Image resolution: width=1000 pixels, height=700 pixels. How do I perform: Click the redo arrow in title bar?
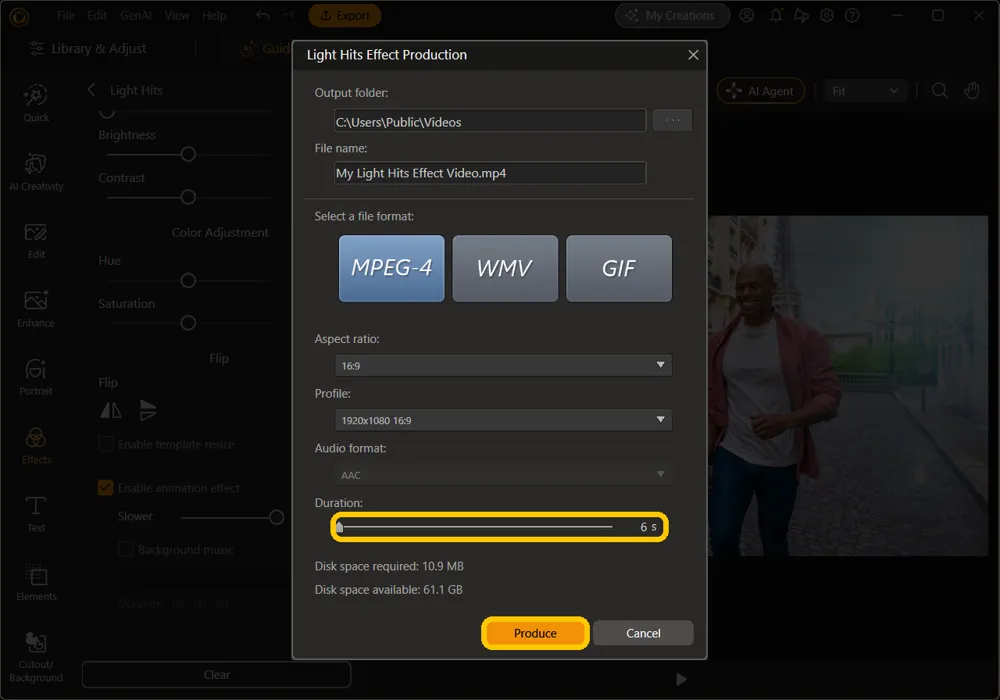tap(288, 15)
